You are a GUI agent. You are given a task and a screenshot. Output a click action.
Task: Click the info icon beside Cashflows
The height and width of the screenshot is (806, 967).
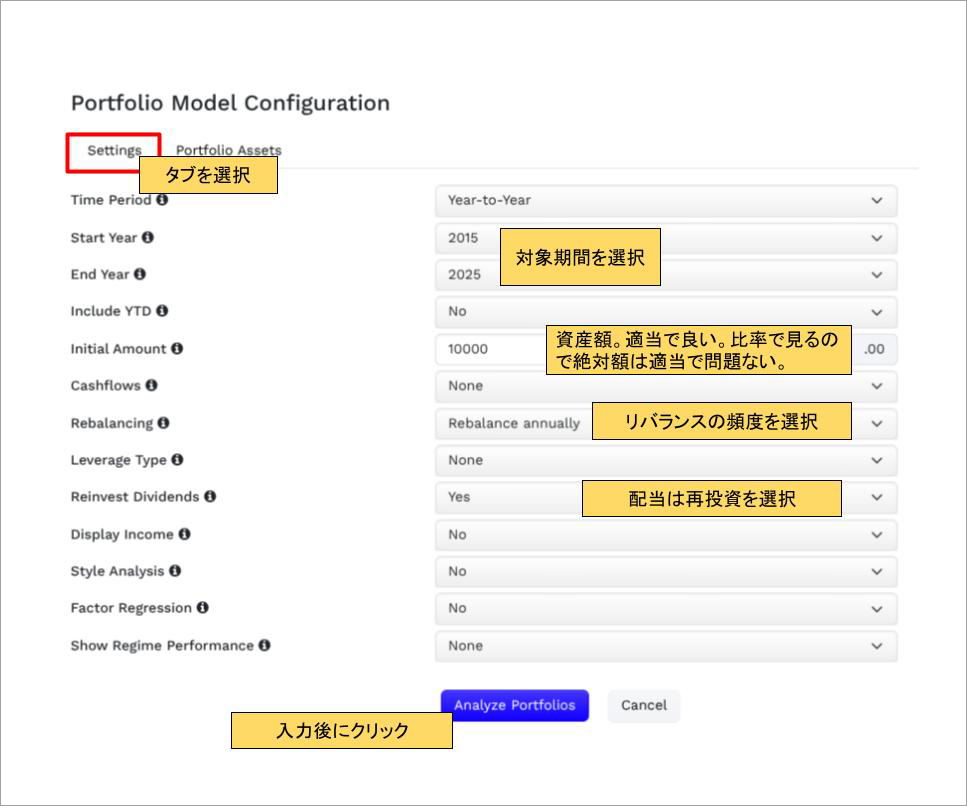(152, 385)
